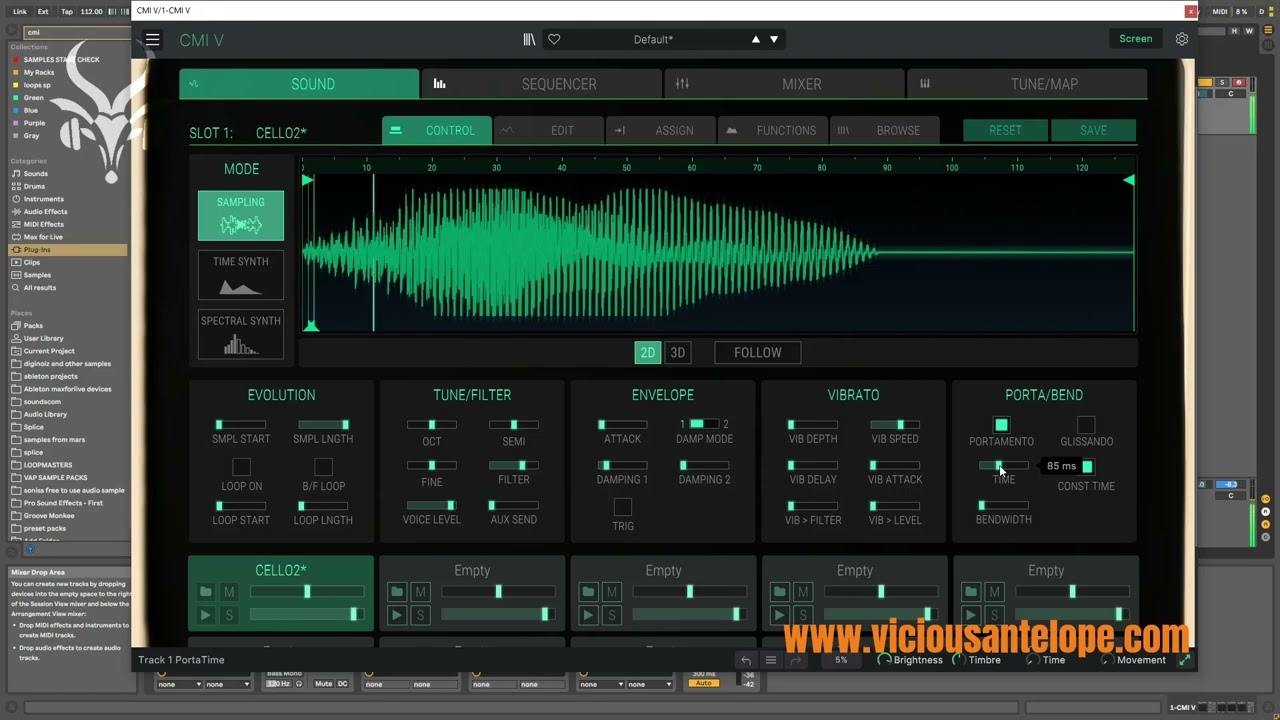Enable the Loop On checkbox

(241, 467)
